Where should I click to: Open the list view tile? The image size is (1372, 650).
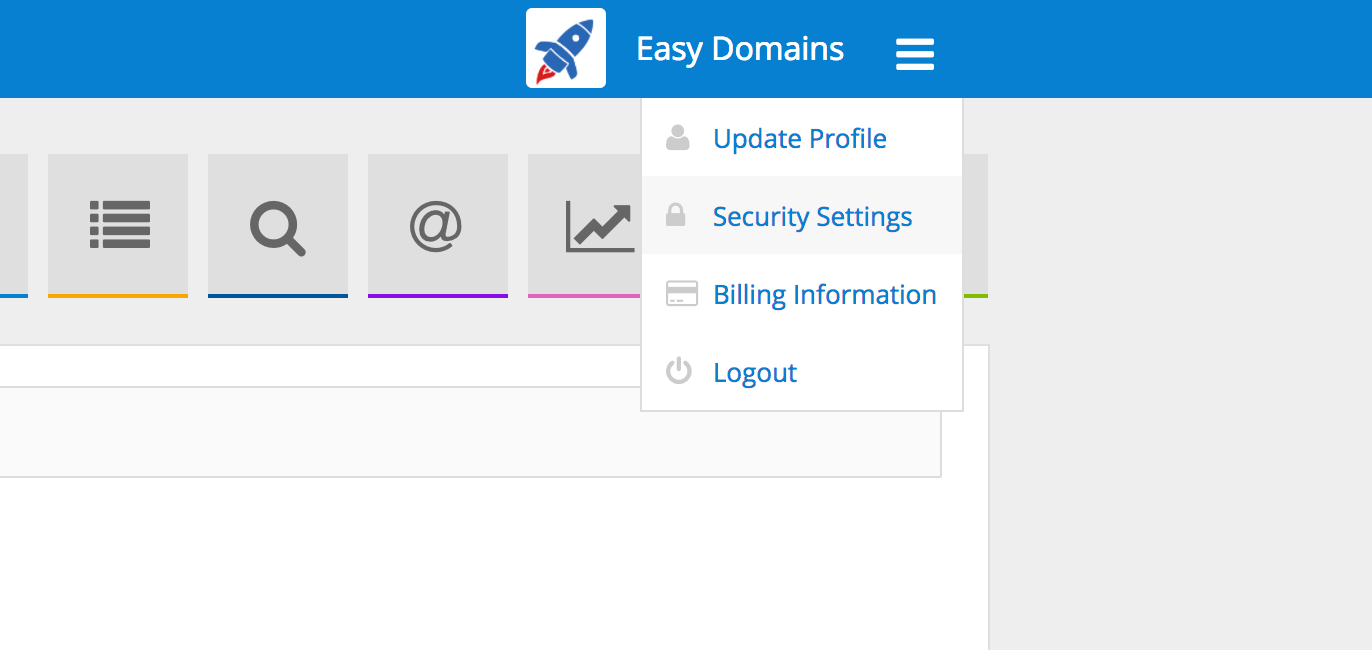[118, 225]
